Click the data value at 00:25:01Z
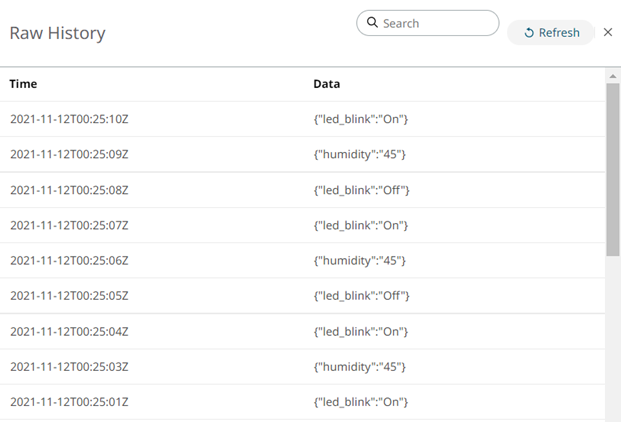The image size is (621, 422). (361, 402)
